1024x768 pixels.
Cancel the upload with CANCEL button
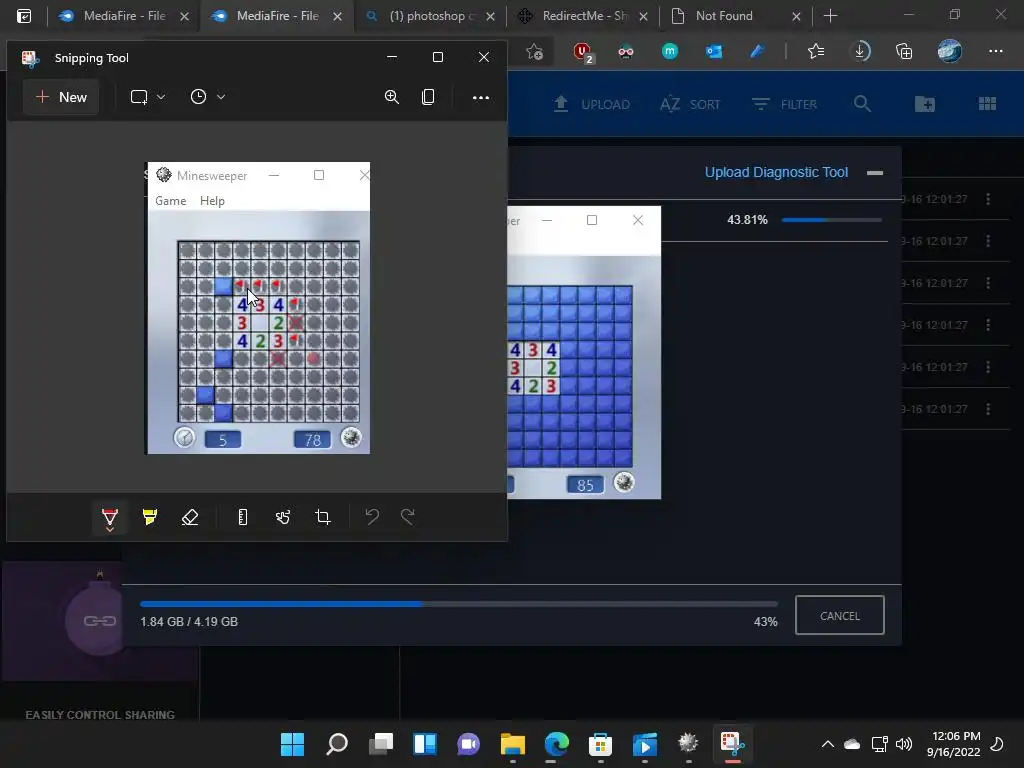pos(840,615)
